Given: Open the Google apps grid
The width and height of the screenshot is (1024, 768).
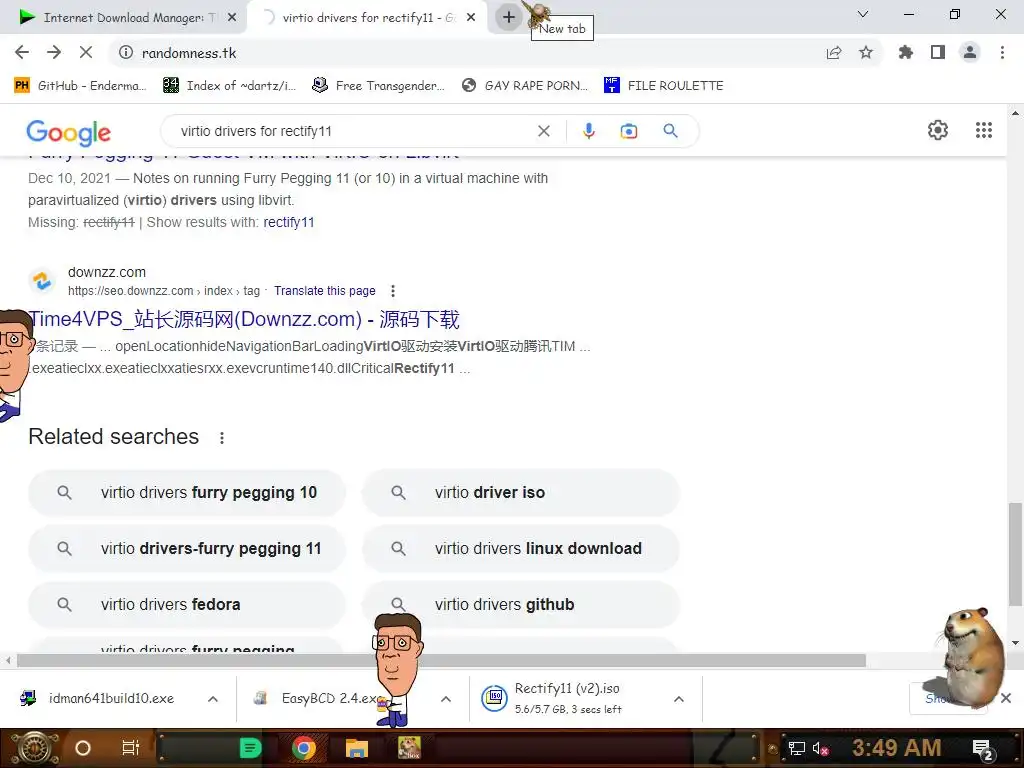Looking at the screenshot, I should tap(984, 130).
